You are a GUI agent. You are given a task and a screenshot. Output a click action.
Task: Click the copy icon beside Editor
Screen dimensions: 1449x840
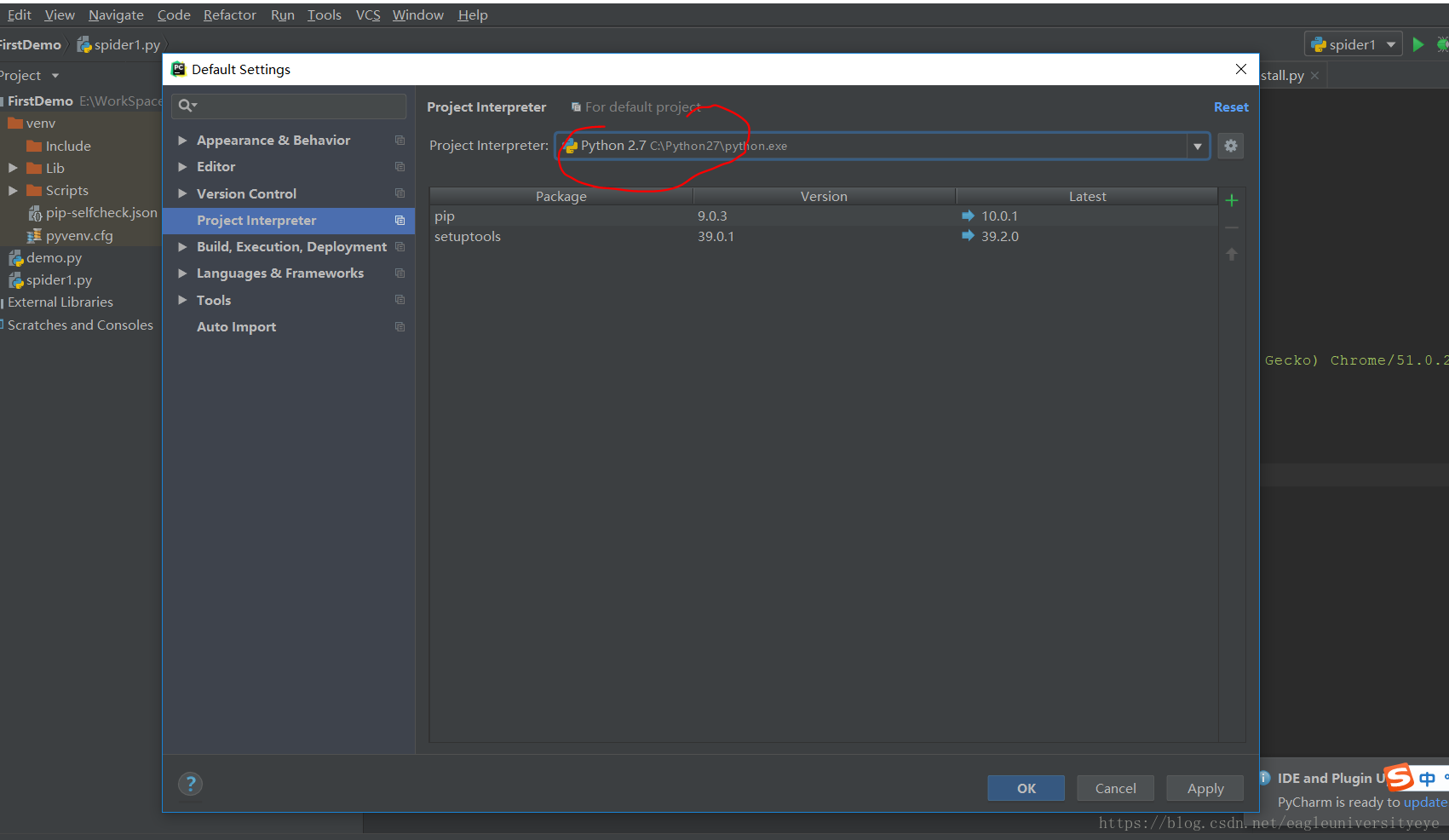click(x=400, y=167)
